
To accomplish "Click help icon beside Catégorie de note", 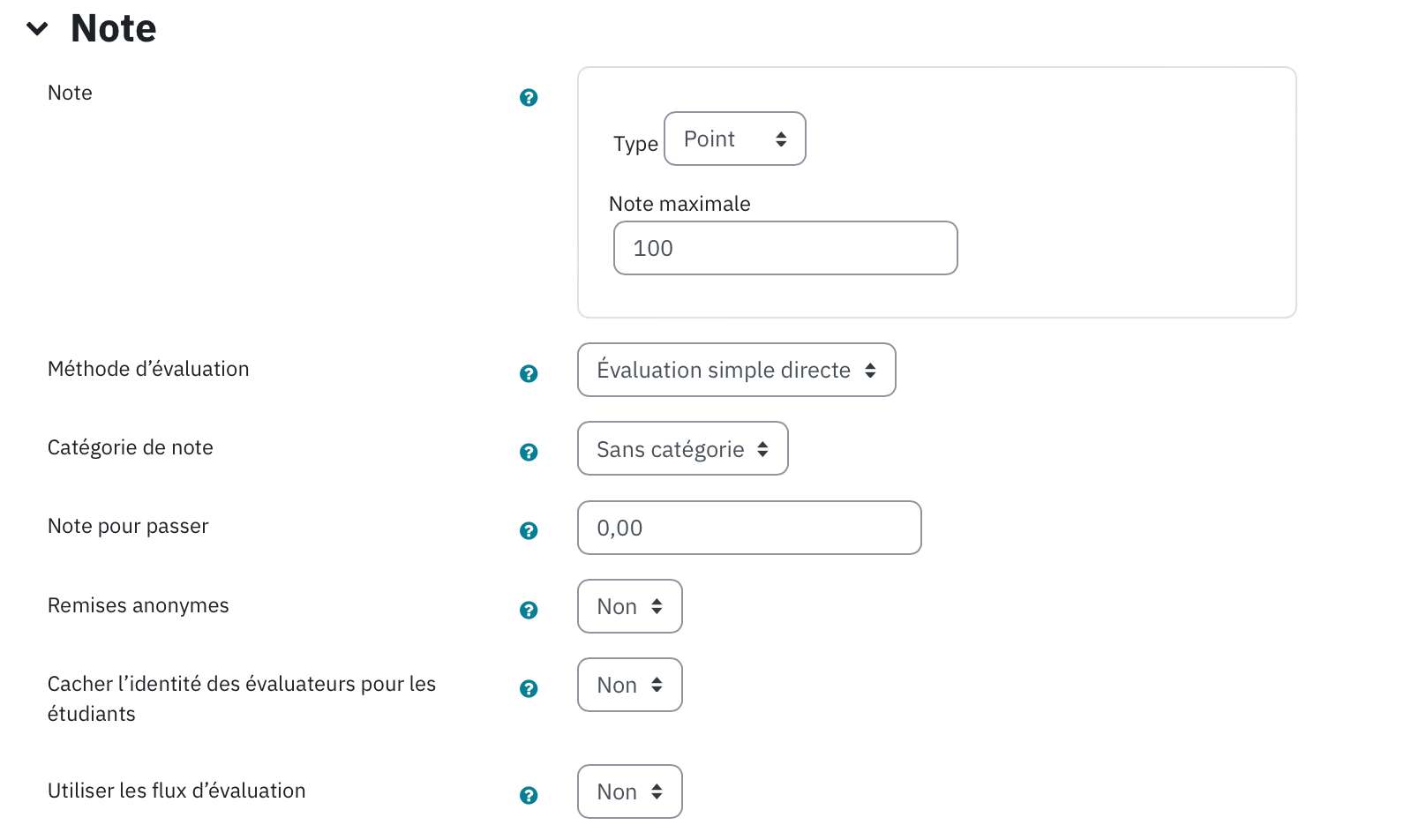I will (x=529, y=452).
